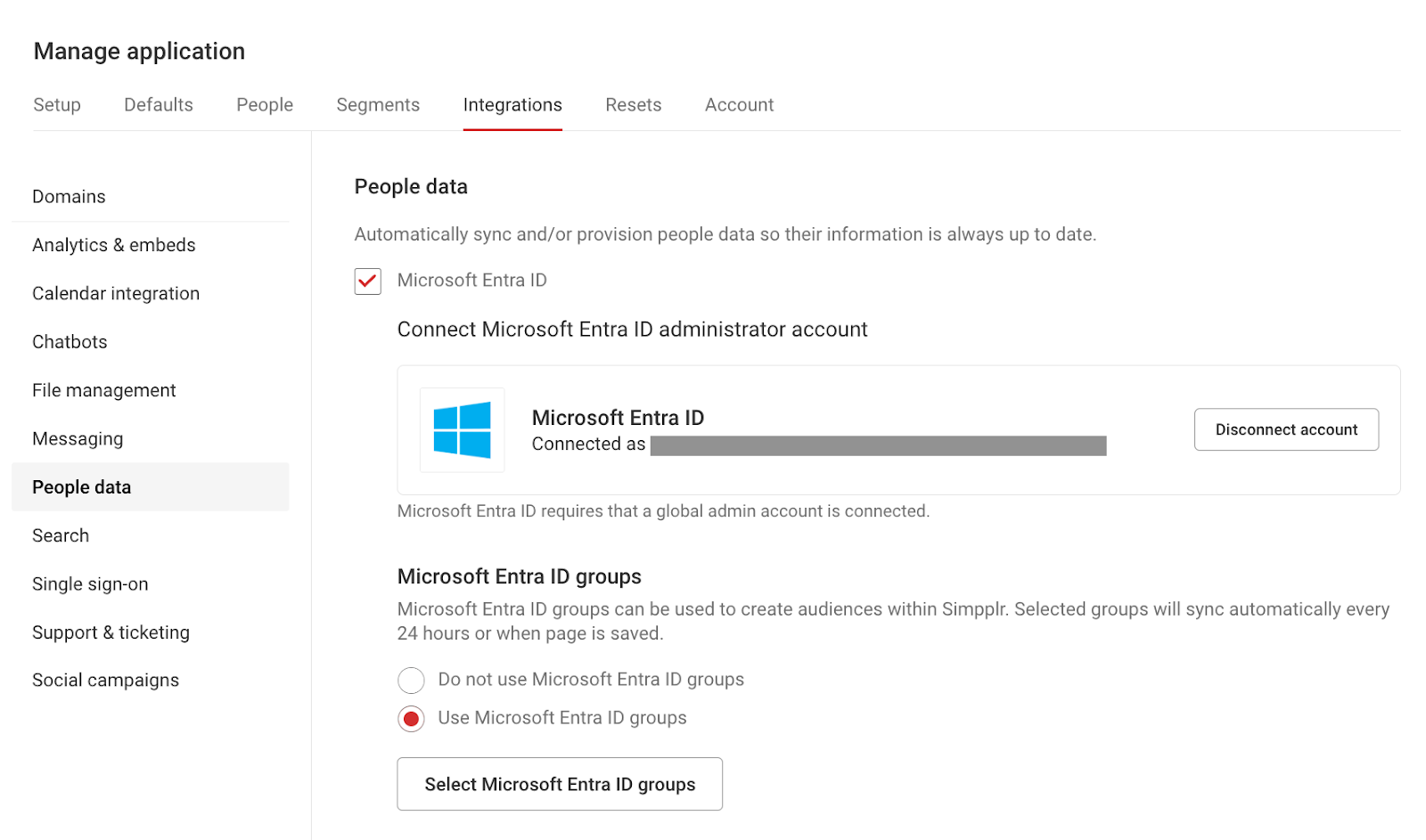Image resolution: width=1426 pixels, height=840 pixels.
Task: Open Social campaigns settings
Action: click(x=151, y=681)
